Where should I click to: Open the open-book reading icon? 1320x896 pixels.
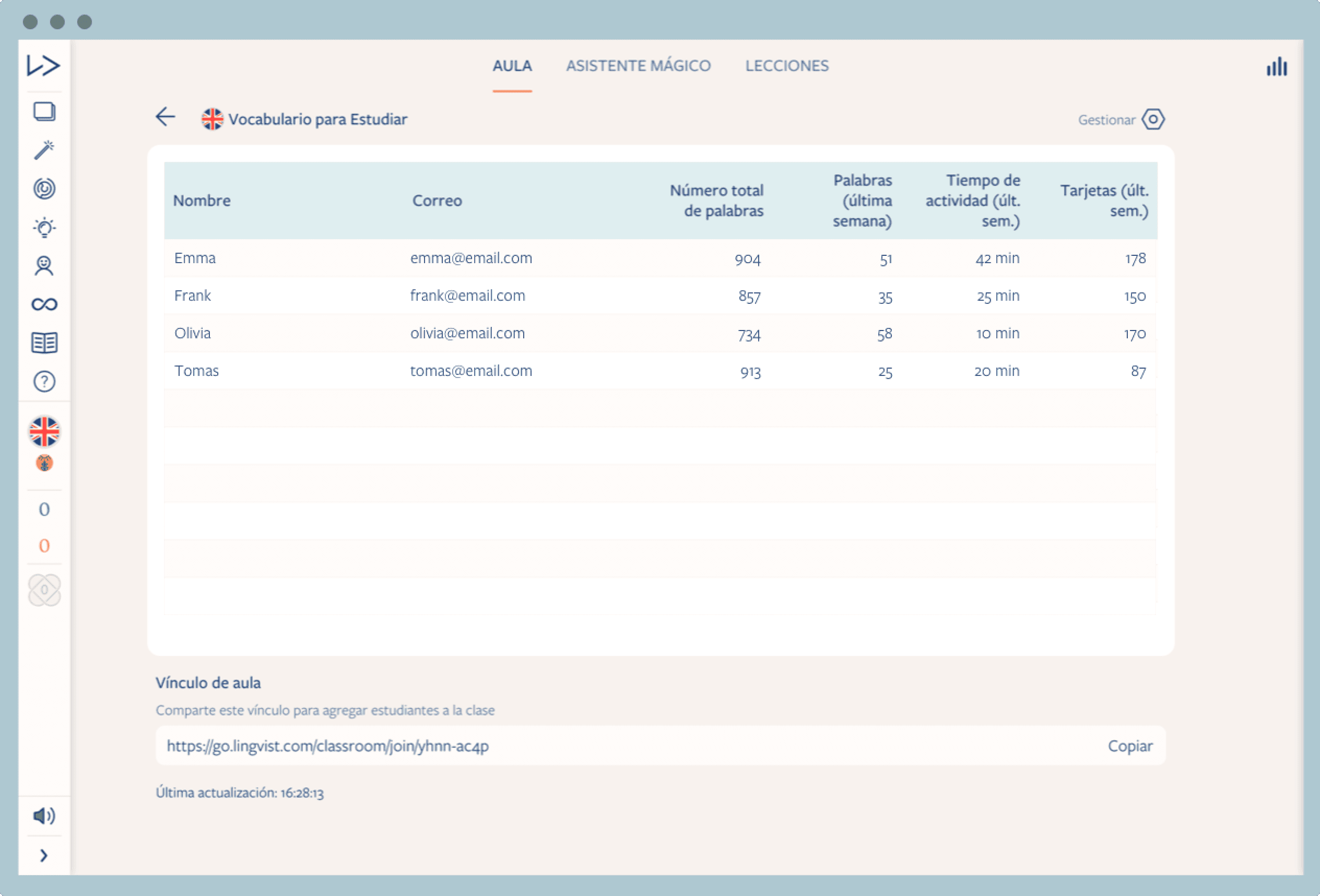click(44, 343)
